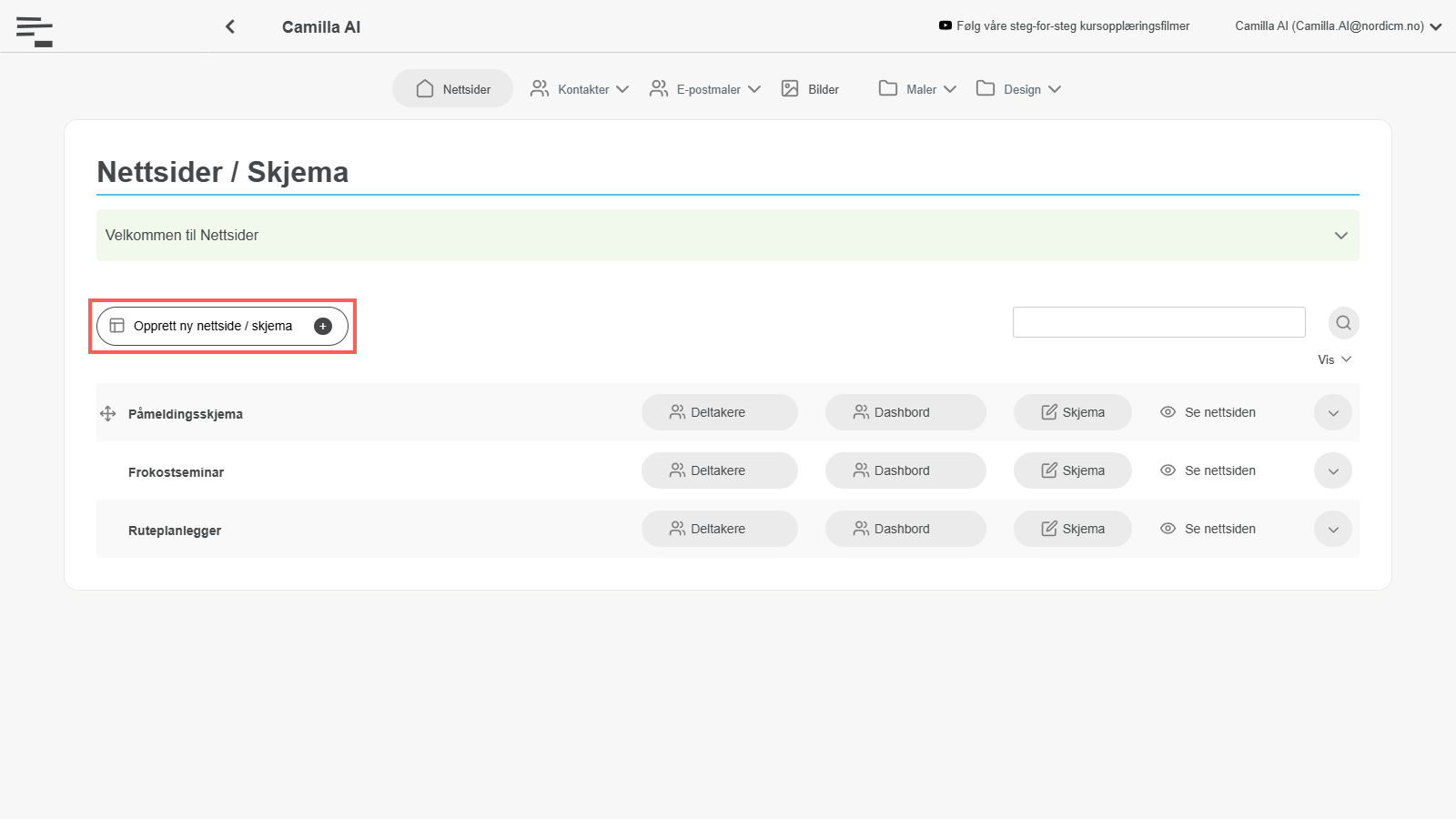
Task: Click the Camilla AI header title
Action: (x=321, y=27)
